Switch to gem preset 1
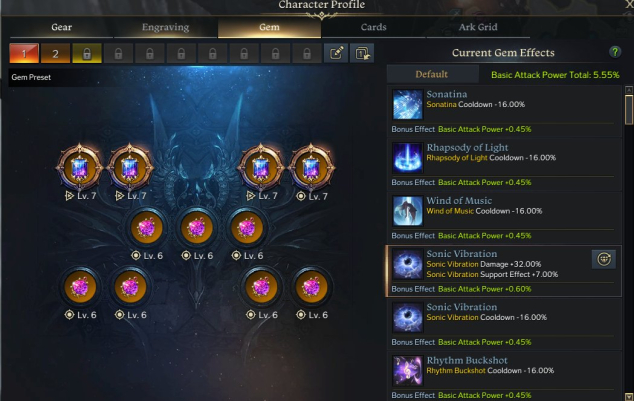634x401 pixels. pyautogui.click(x=24, y=53)
